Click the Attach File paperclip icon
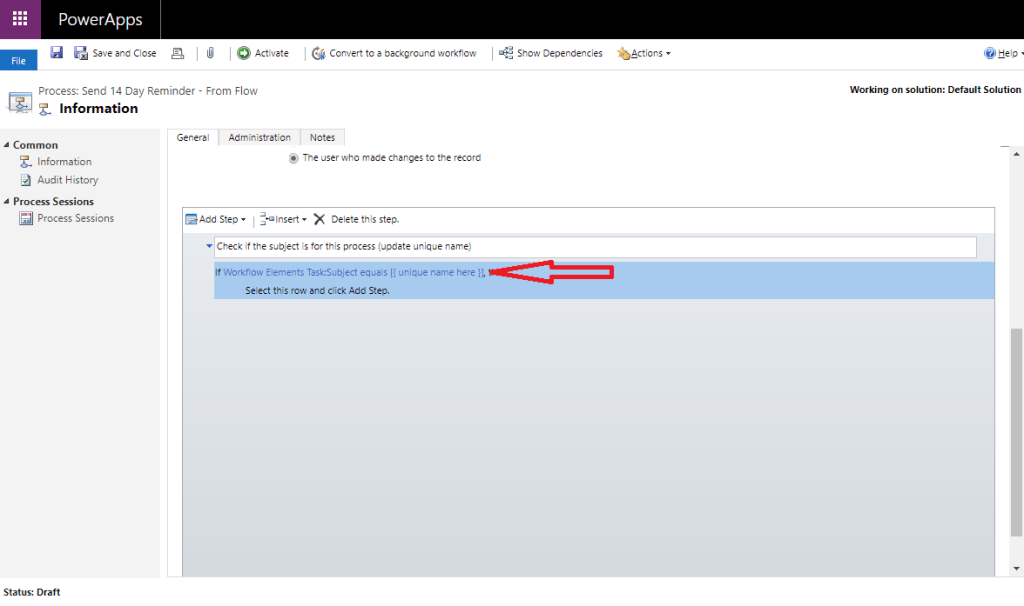Viewport: 1024px width, 606px height. 210,52
